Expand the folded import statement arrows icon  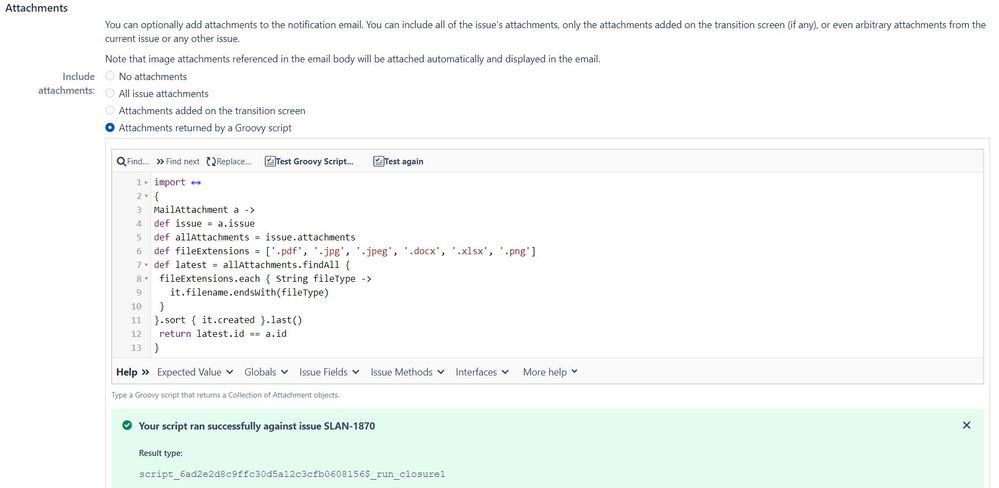click(196, 182)
